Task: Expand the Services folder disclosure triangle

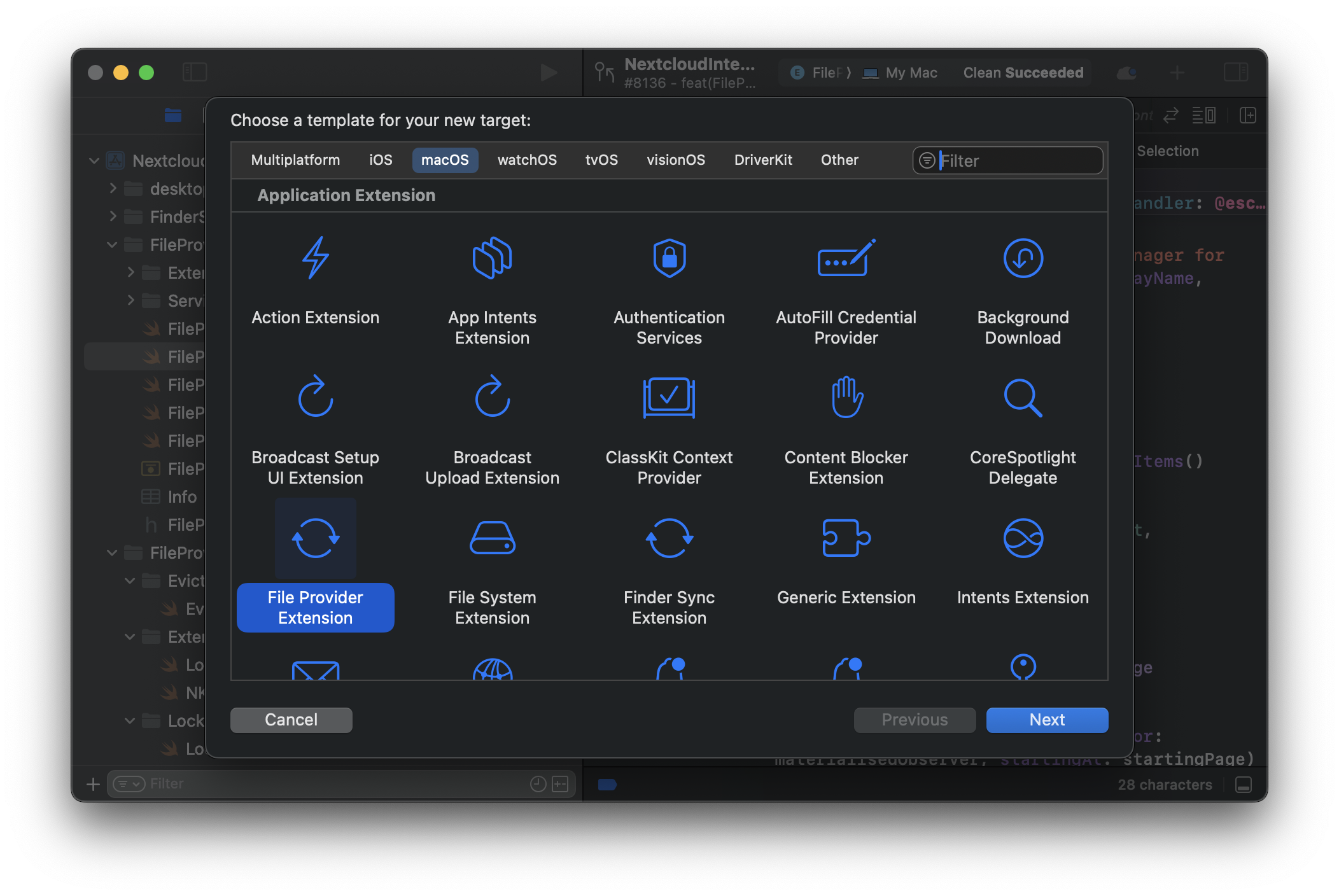Action: (132, 300)
